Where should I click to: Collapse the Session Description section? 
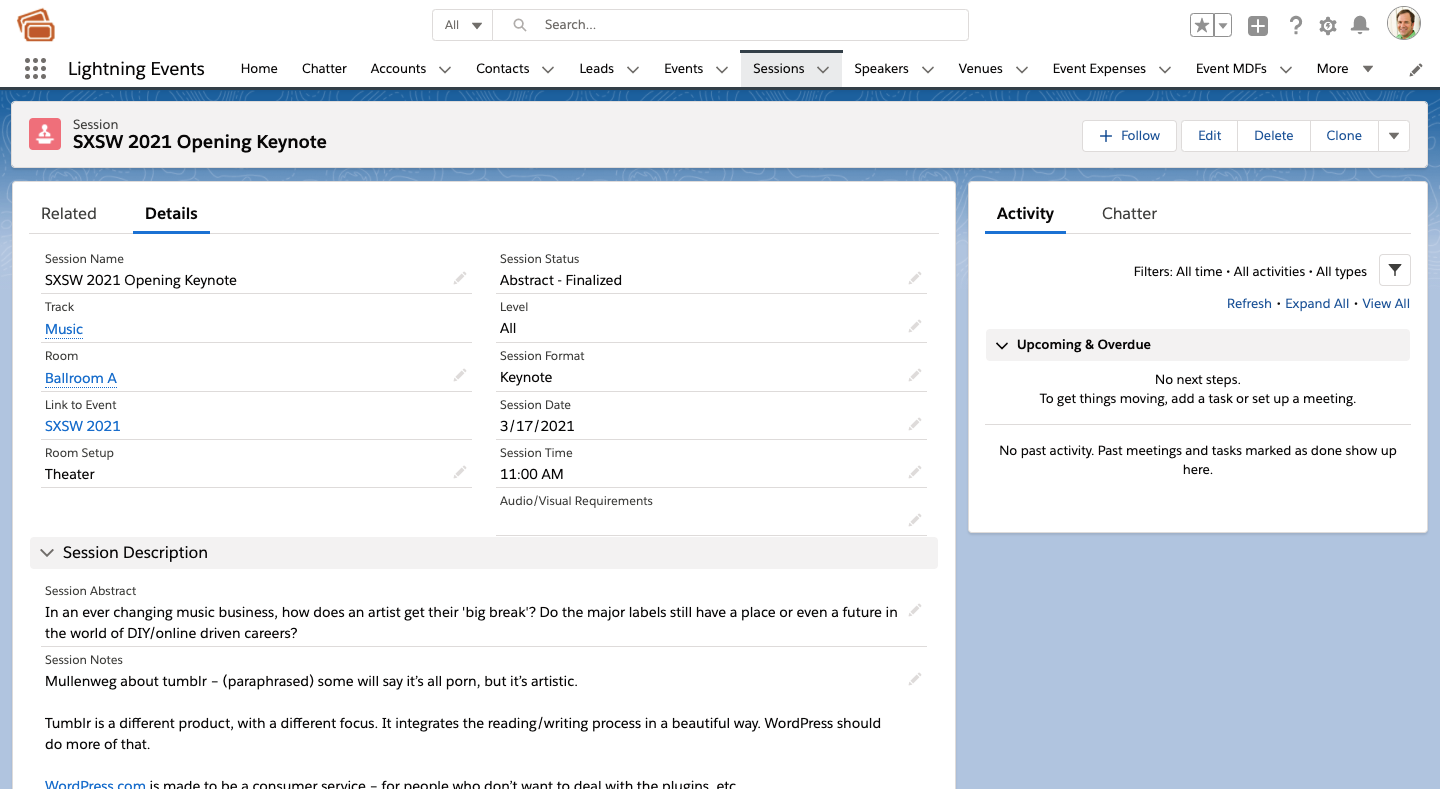pos(47,553)
